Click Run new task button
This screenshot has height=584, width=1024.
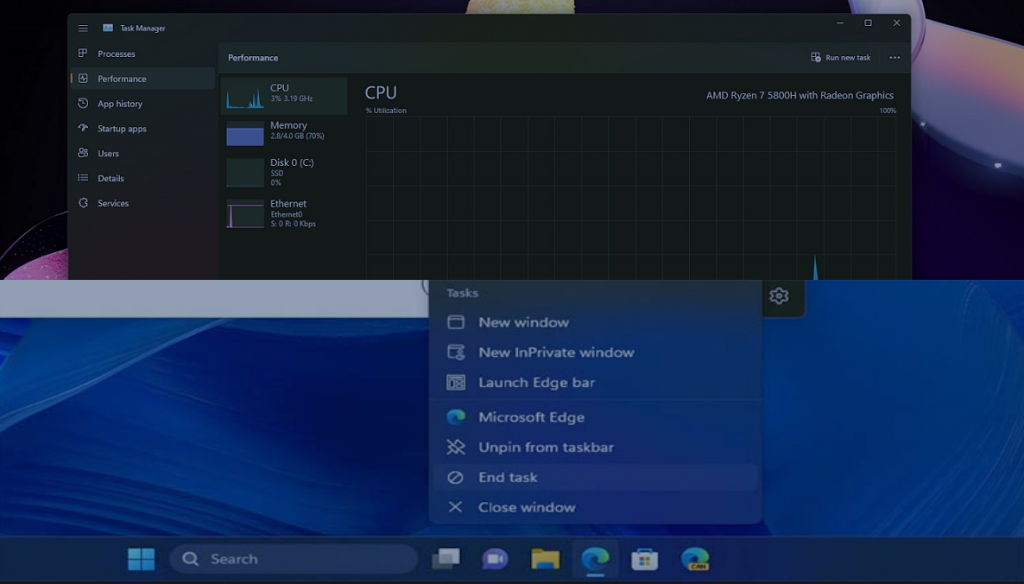coord(840,58)
